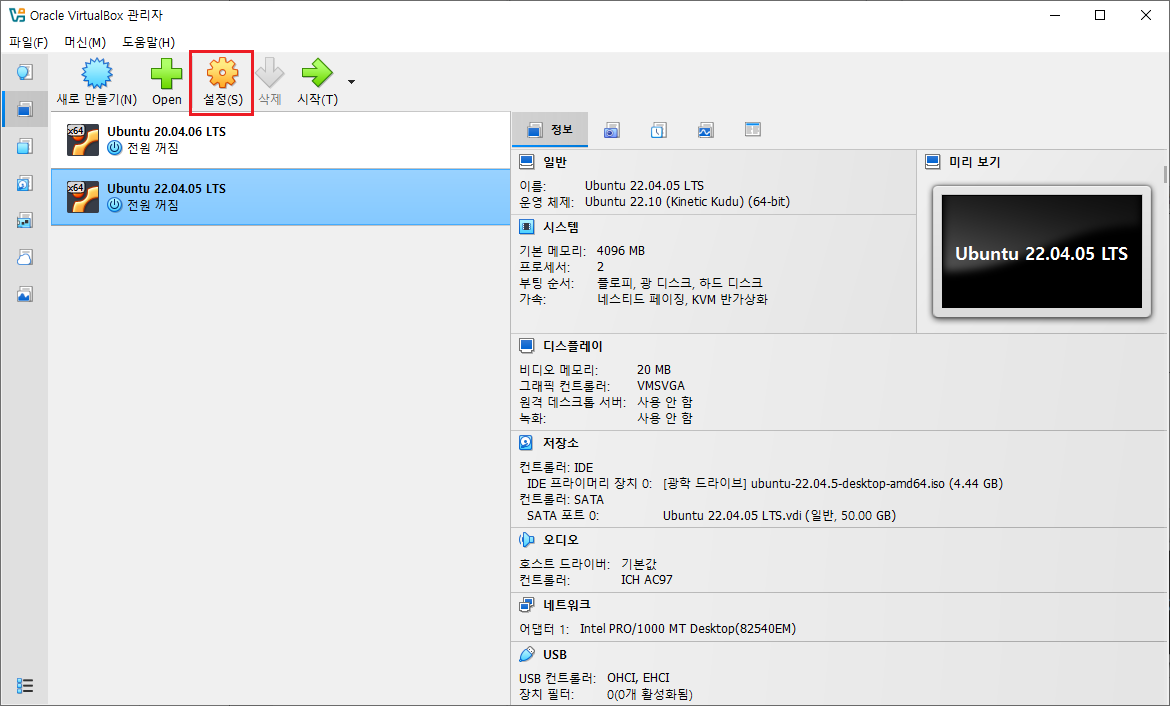Open the 일반 general settings section heading
This screenshot has height=706, width=1170.
[554, 162]
